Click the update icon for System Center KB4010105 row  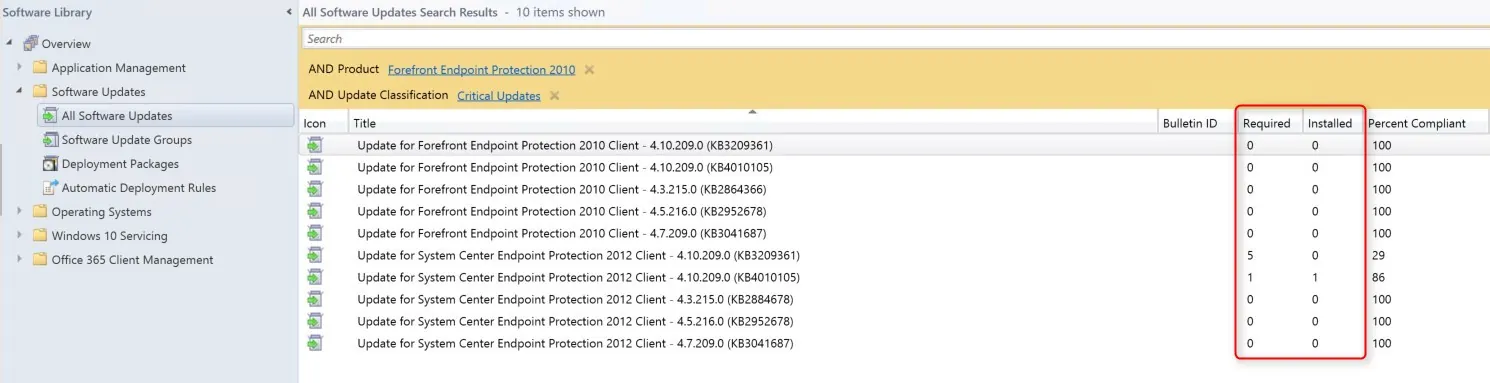315,277
